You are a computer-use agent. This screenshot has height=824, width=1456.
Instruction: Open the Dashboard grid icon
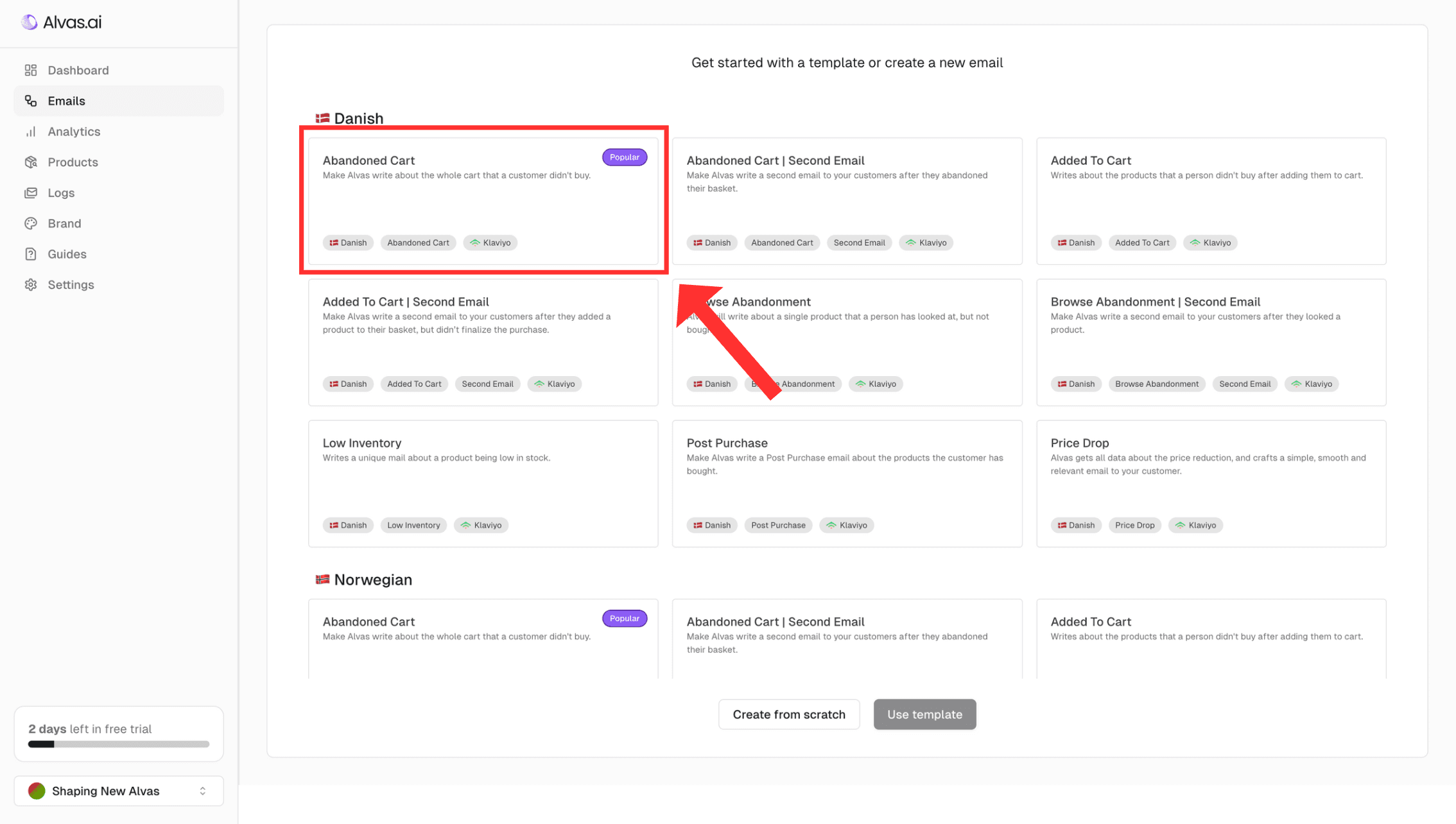click(x=31, y=70)
